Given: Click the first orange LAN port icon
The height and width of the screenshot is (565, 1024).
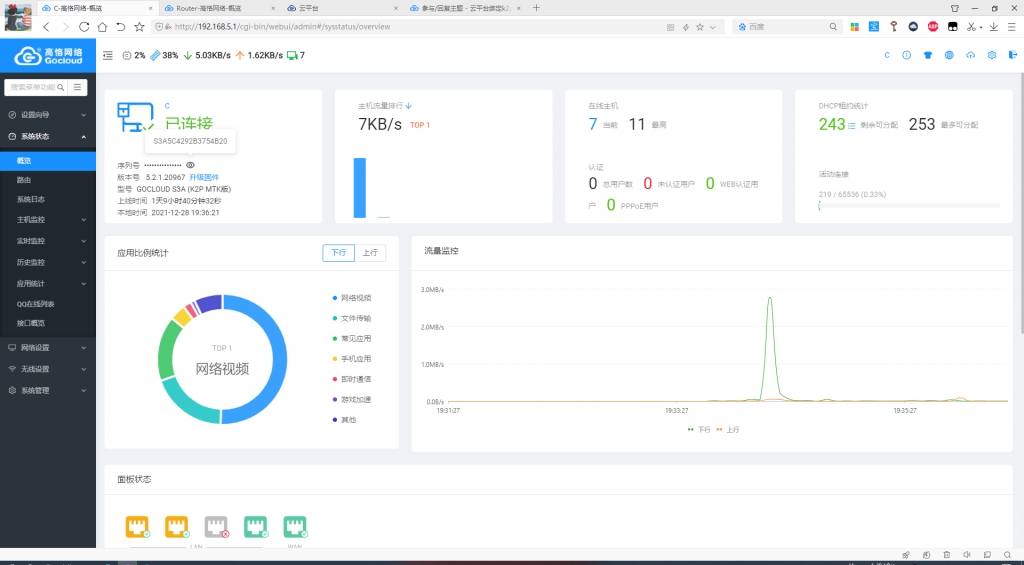Looking at the screenshot, I should pyautogui.click(x=137, y=526).
